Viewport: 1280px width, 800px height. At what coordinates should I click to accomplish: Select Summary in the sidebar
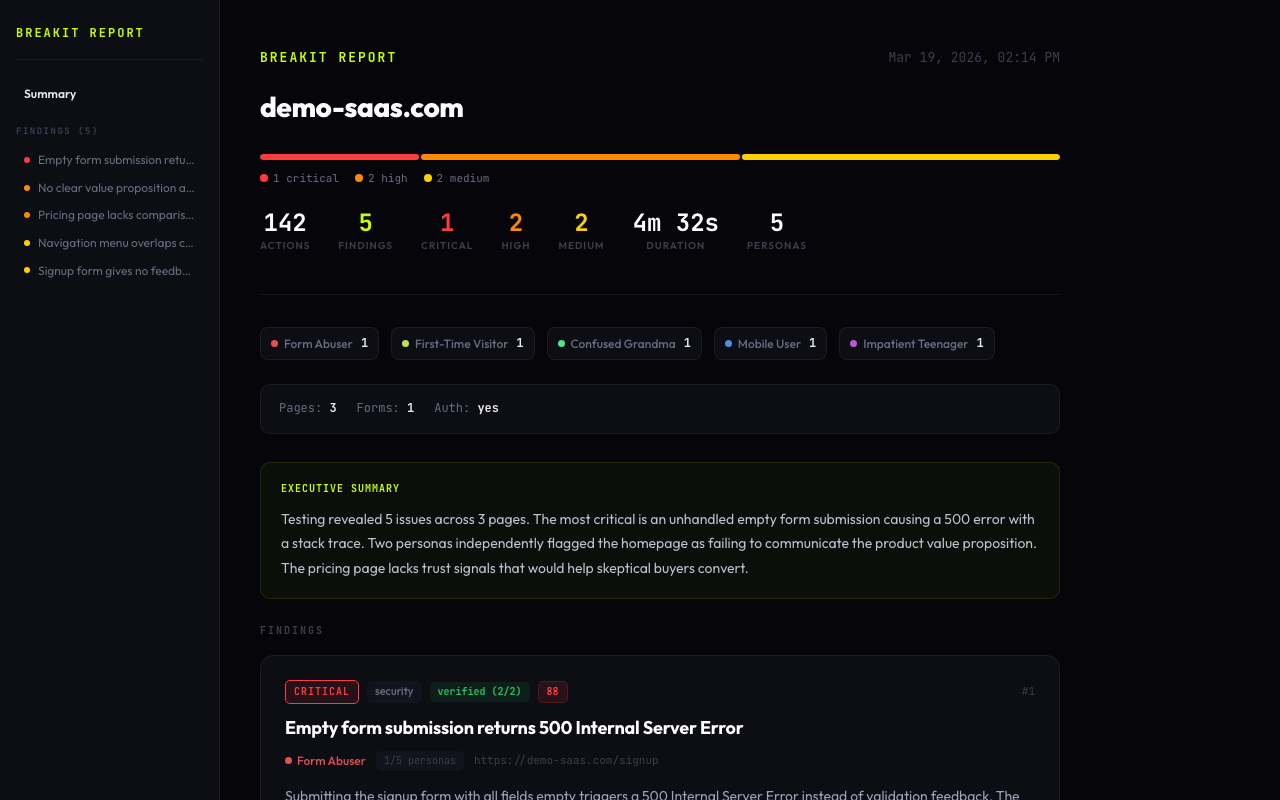coord(50,93)
